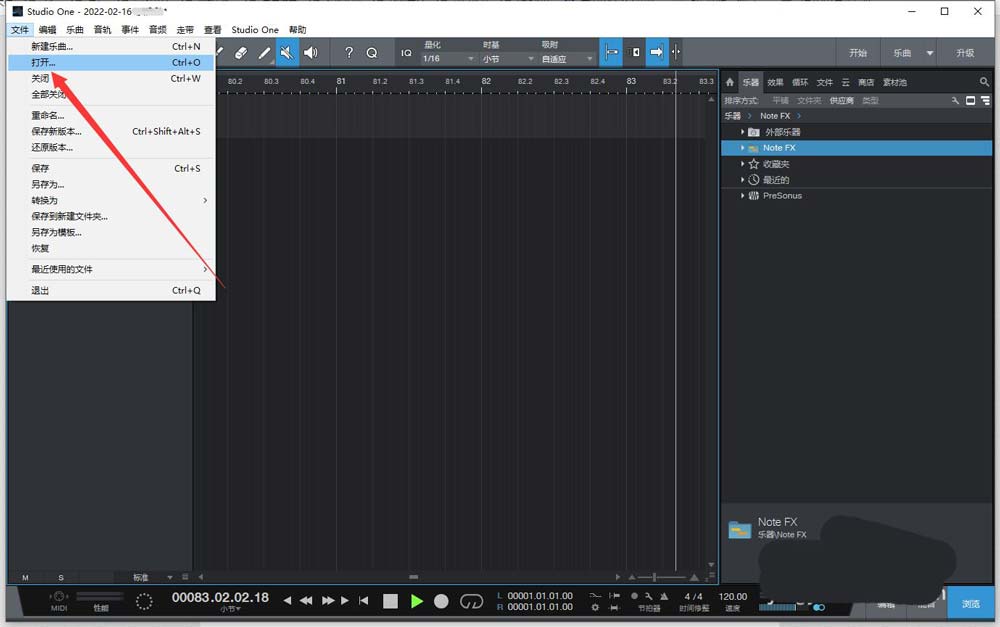Select 打开 from the file menu
The width and height of the screenshot is (1000, 627).
pos(41,61)
